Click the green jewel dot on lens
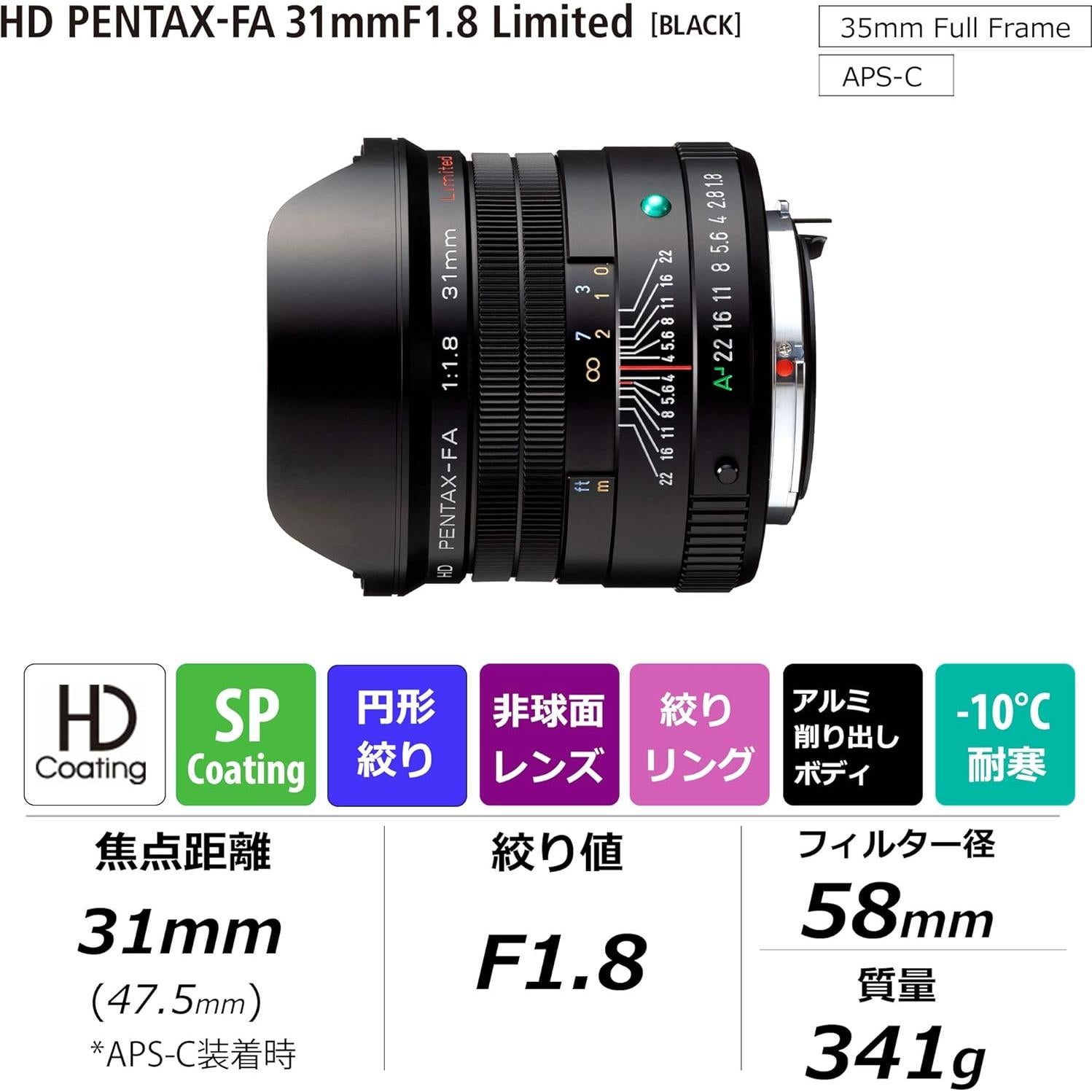This screenshot has width=1092, height=1092. (655, 206)
